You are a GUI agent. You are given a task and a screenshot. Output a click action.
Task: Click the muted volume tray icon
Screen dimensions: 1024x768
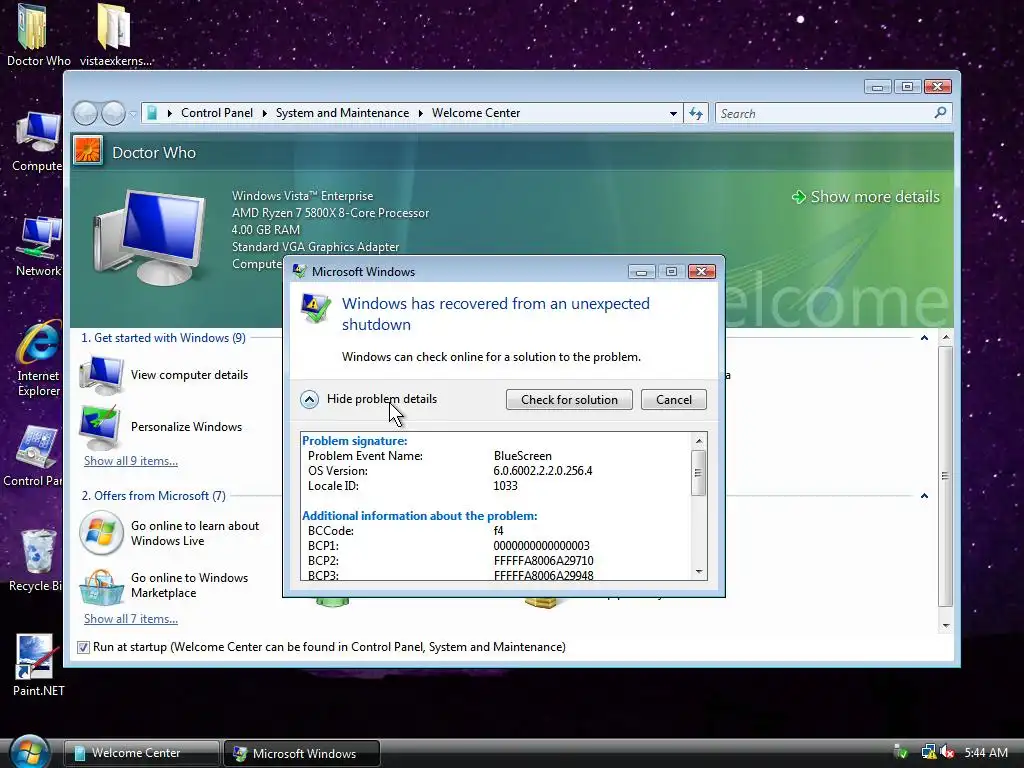tap(946, 752)
